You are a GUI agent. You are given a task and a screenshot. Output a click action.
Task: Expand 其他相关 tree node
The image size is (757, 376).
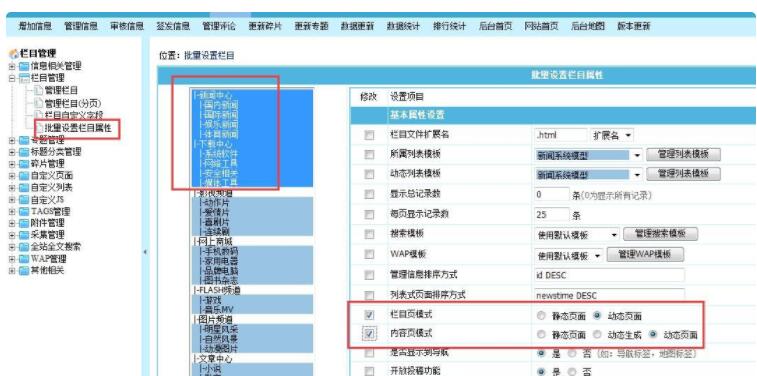(x=12, y=270)
